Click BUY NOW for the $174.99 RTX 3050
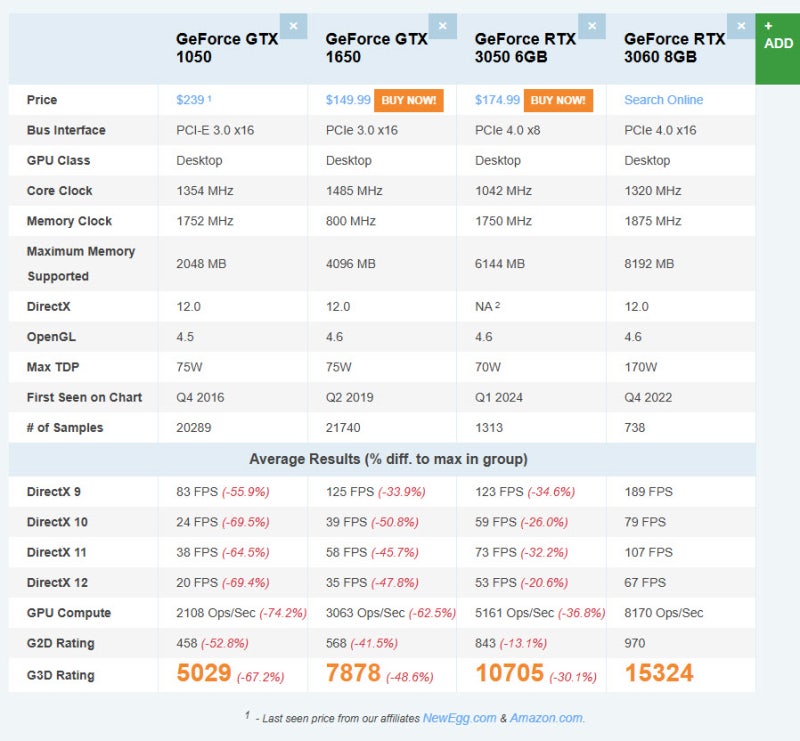 tap(558, 100)
